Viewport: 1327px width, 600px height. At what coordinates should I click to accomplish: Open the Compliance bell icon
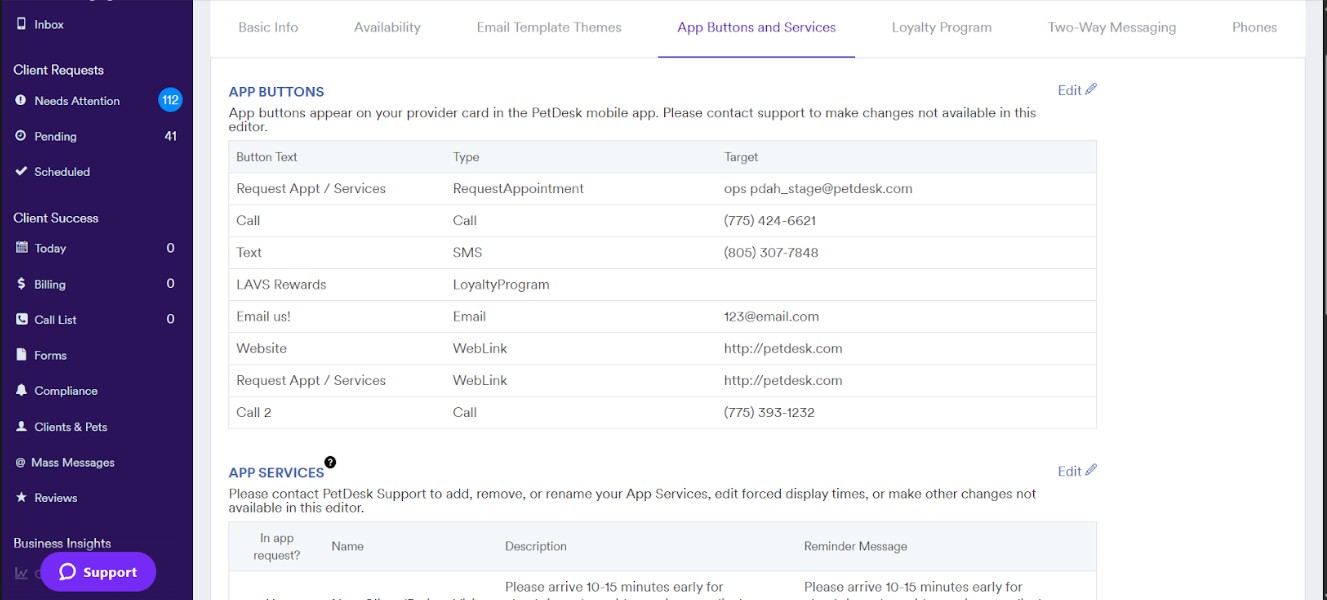[x=22, y=390]
